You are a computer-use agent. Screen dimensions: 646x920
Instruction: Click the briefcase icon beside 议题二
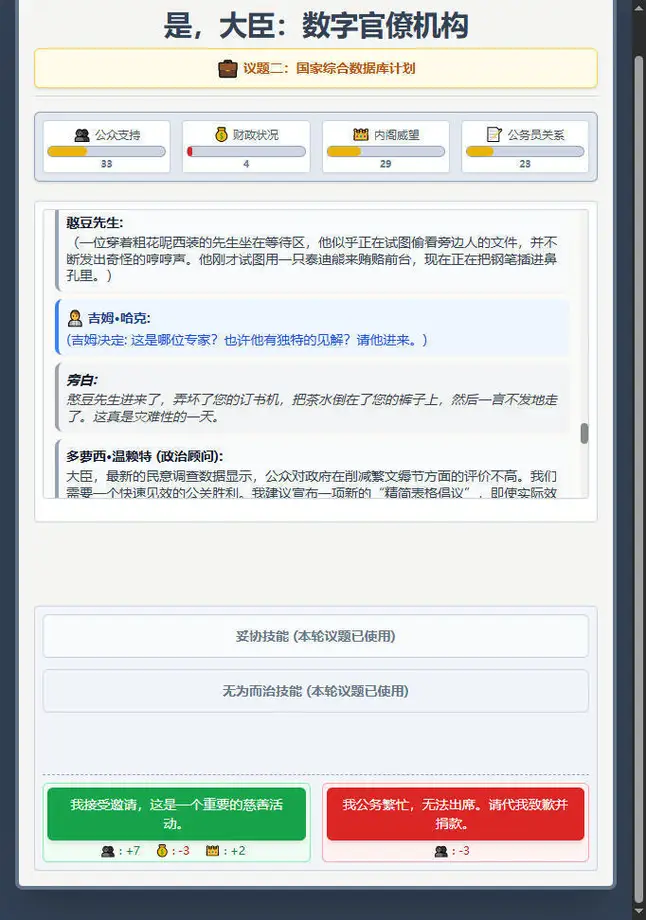pos(228,69)
